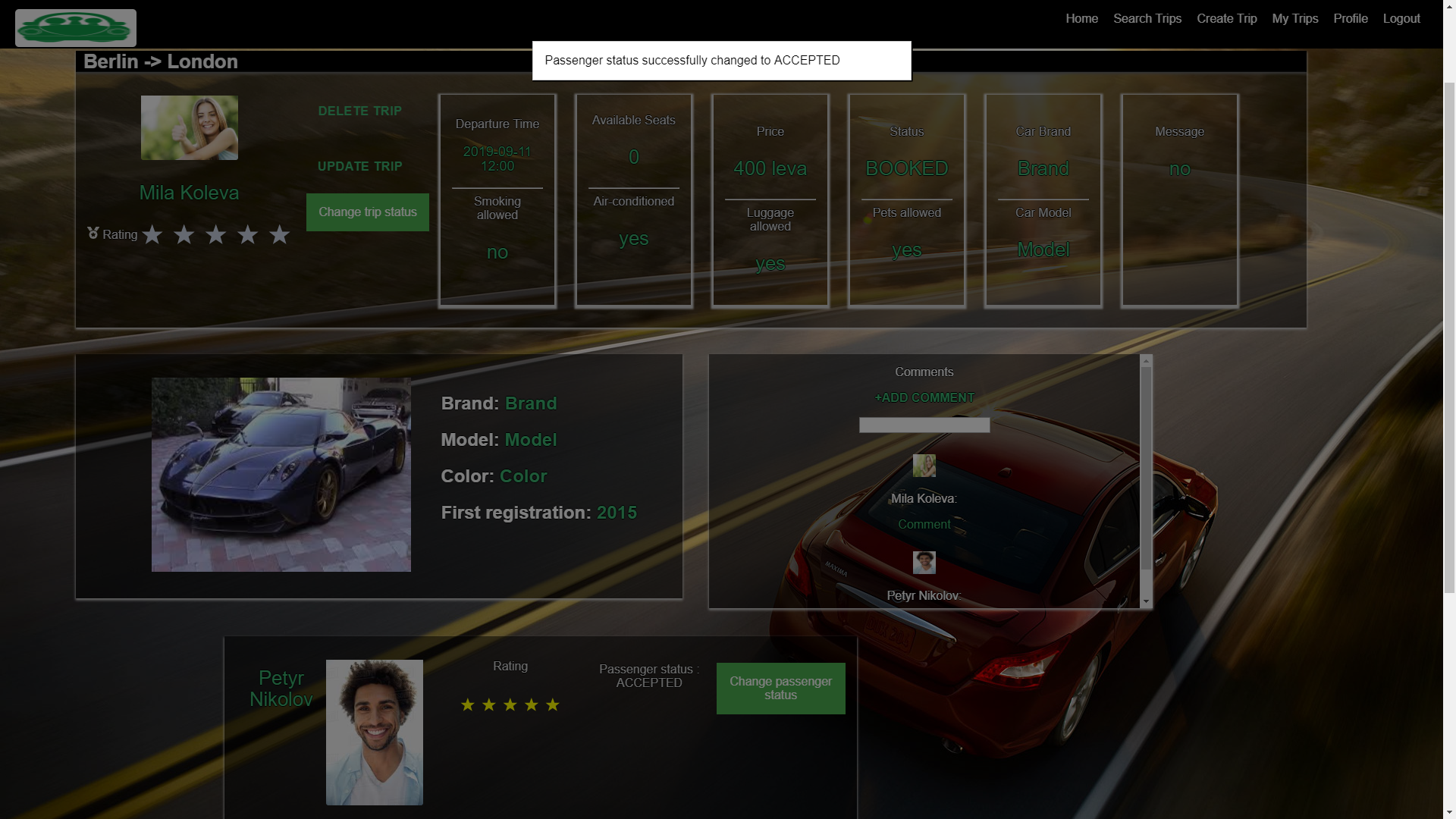Click Petyr Nikolov's avatar in comments
The height and width of the screenshot is (819, 1456).
pos(924,563)
